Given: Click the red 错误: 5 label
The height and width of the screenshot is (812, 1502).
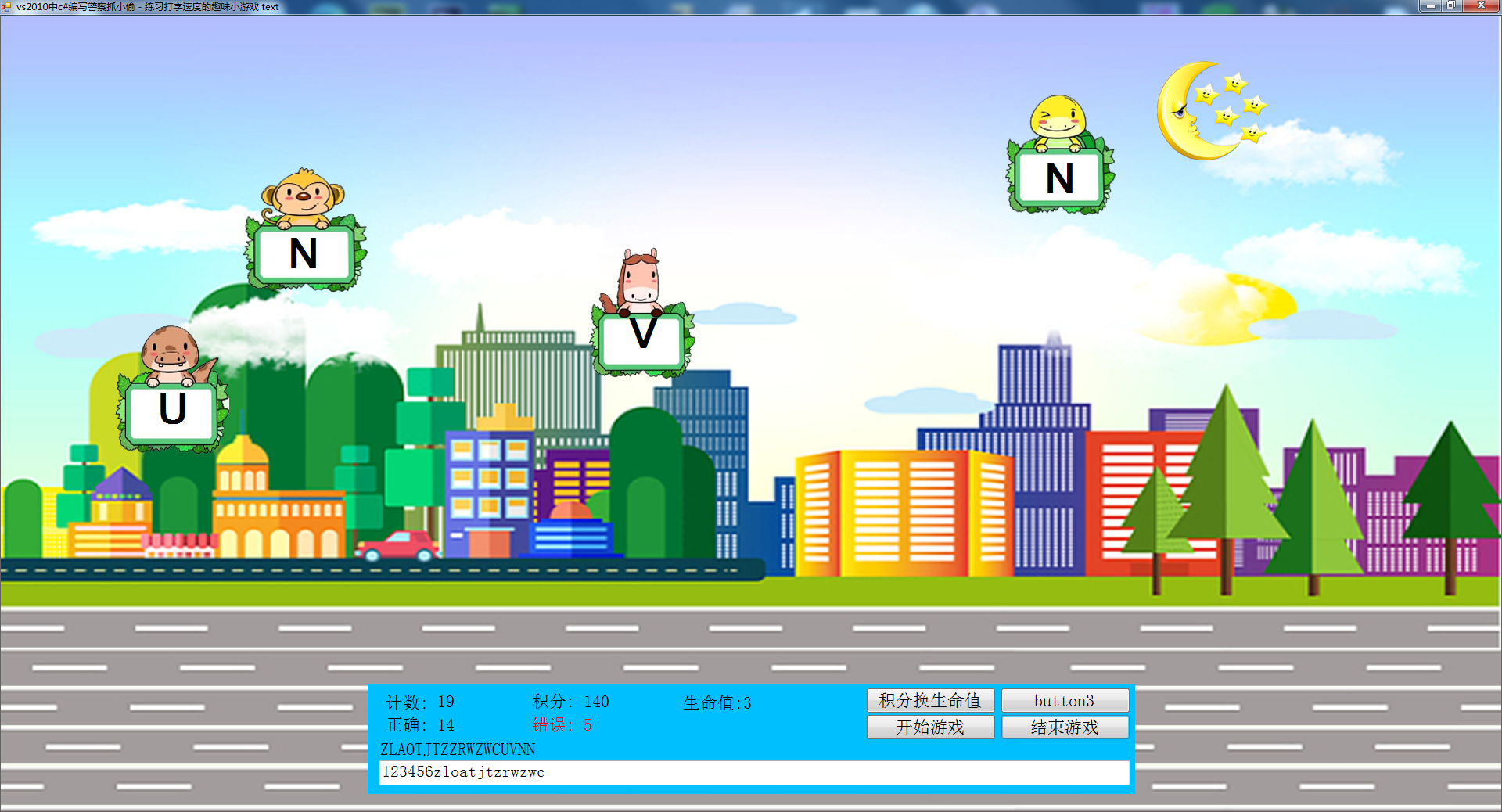Looking at the screenshot, I should [x=562, y=725].
